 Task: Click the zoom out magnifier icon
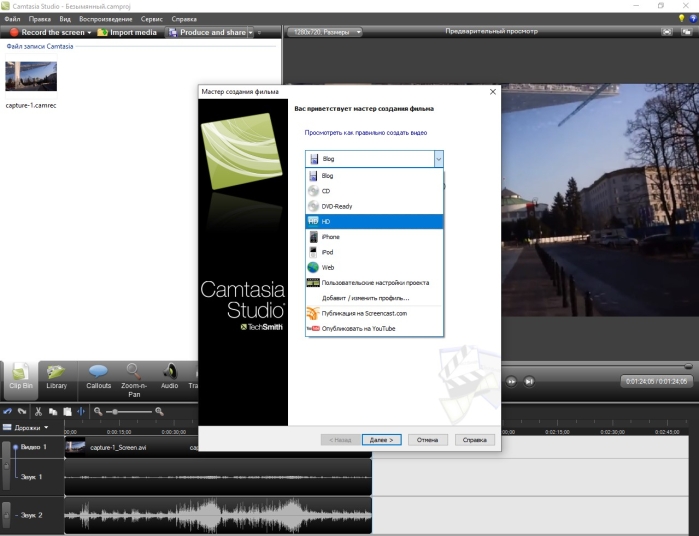click(x=98, y=411)
